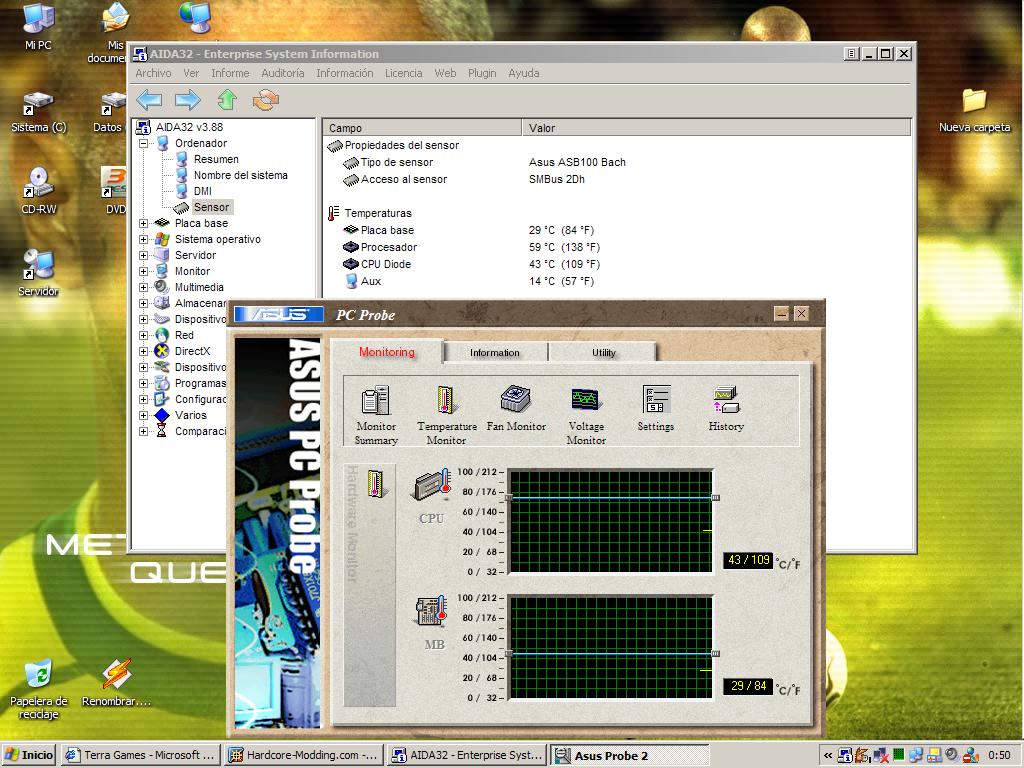Open Voltage Monitor in PC Probe
1024x768 pixels.
pyautogui.click(x=586, y=414)
